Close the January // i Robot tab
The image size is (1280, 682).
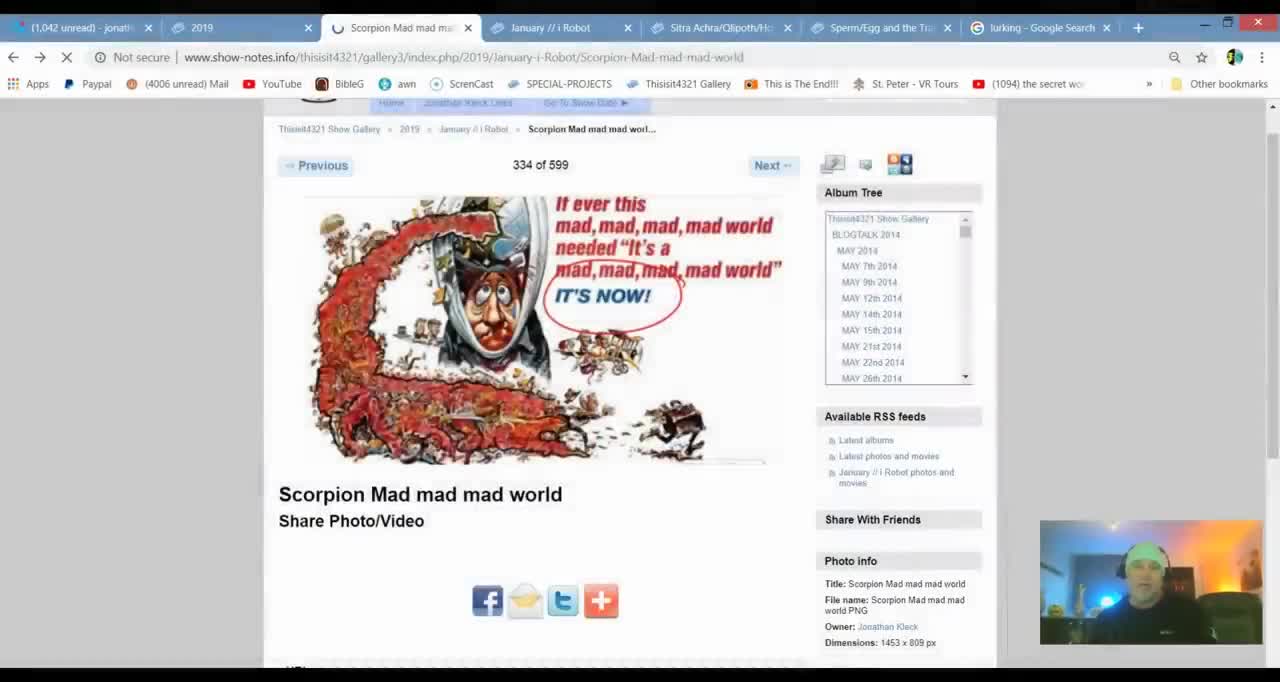(628, 28)
